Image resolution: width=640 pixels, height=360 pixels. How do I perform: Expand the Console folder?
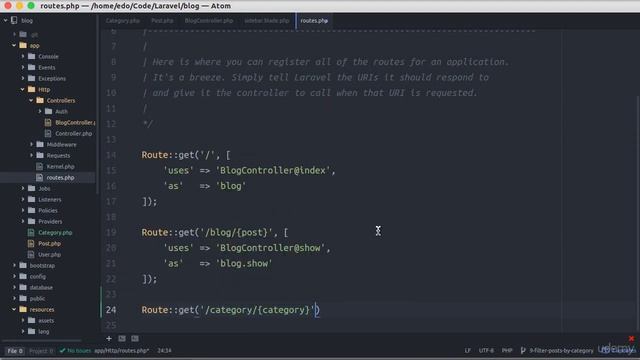point(23,56)
